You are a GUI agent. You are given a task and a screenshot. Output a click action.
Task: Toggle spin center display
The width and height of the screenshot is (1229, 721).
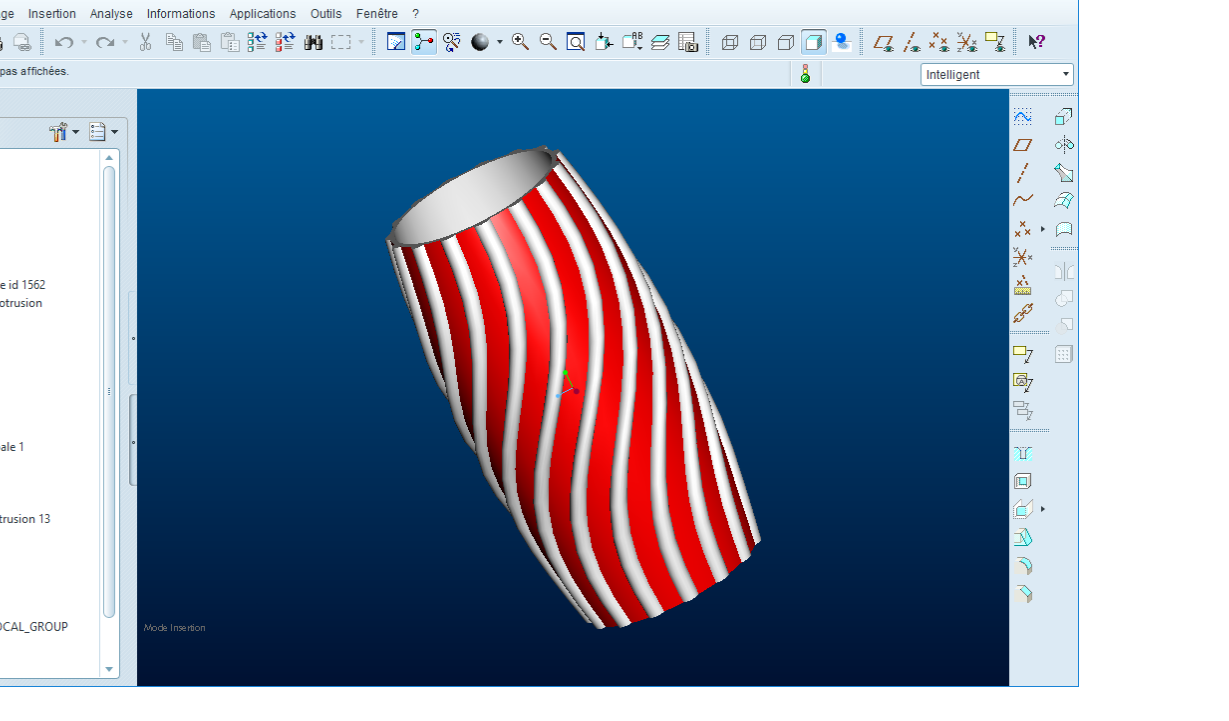coord(424,42)
